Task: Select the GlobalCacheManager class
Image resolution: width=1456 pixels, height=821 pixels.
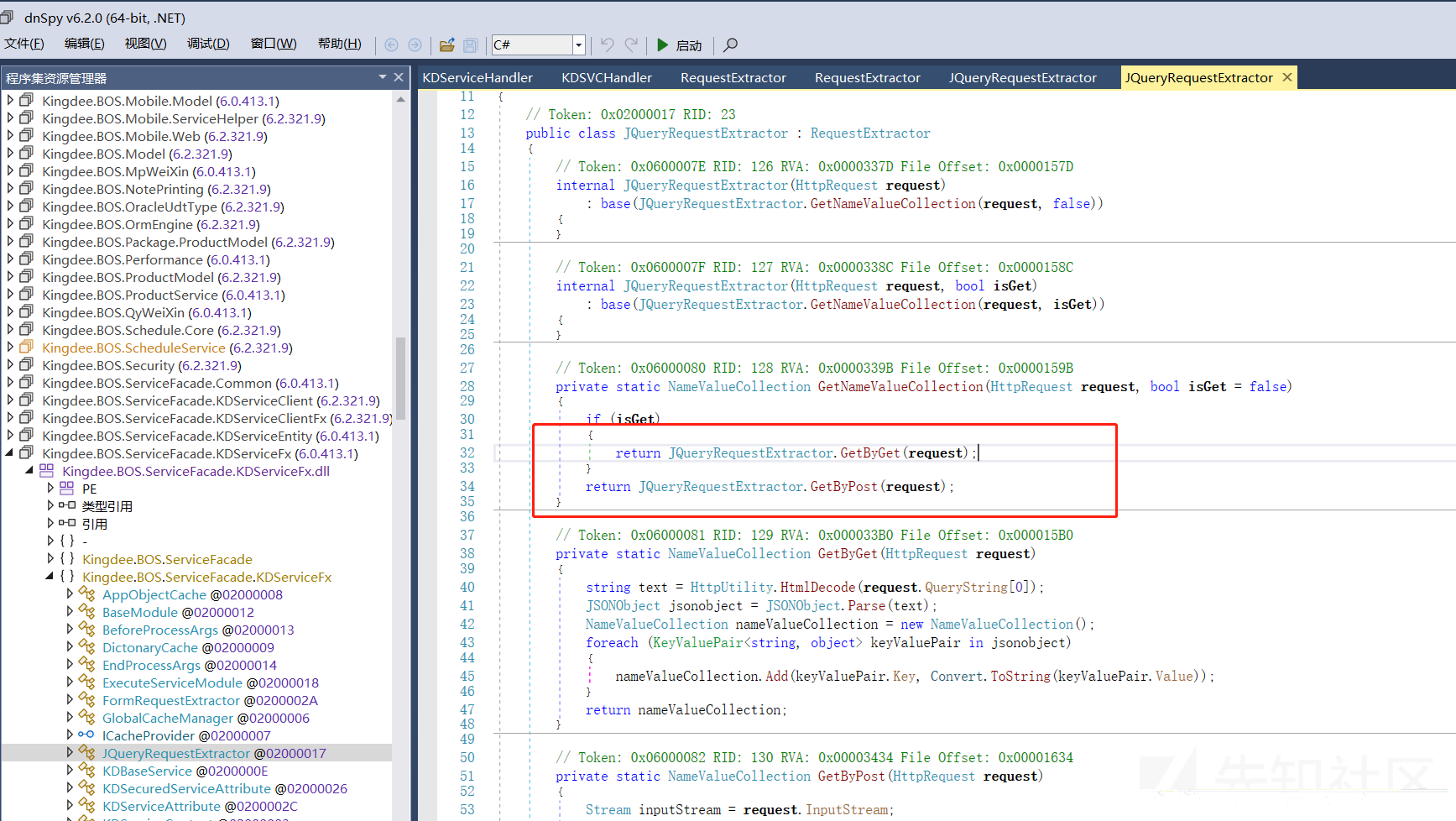Action: (x=206, y=718)
